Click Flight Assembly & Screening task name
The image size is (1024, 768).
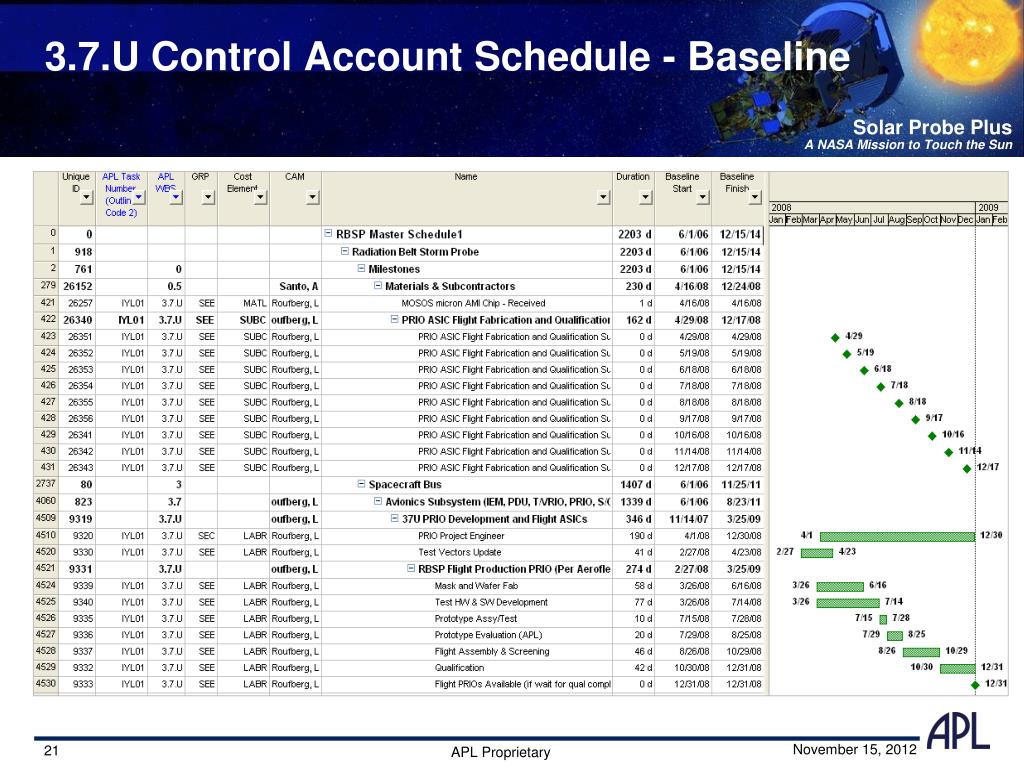click(x=492, y=651)
